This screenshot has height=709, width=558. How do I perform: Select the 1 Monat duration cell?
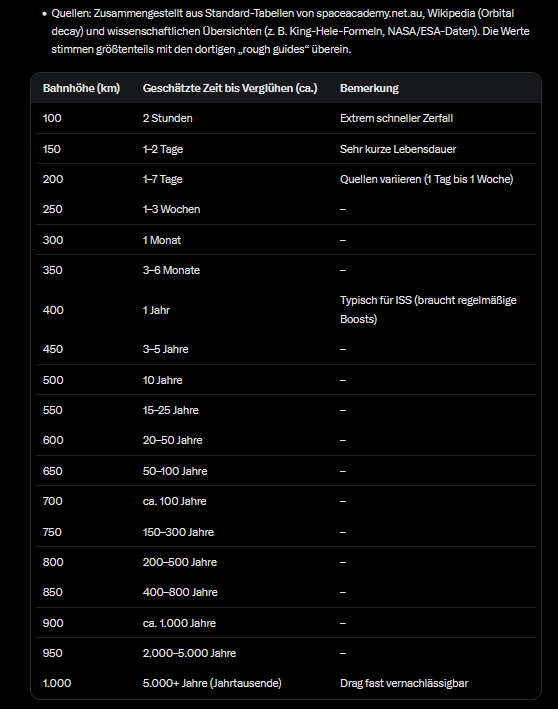tap(162, 240)
